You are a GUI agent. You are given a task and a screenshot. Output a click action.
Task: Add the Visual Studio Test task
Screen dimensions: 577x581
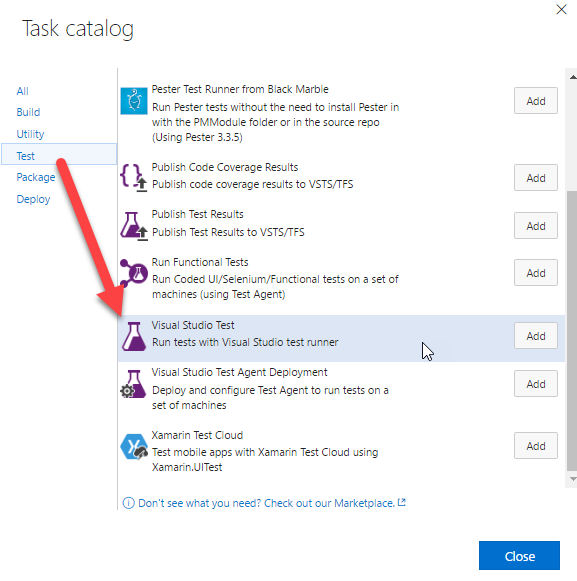(535, 336)
